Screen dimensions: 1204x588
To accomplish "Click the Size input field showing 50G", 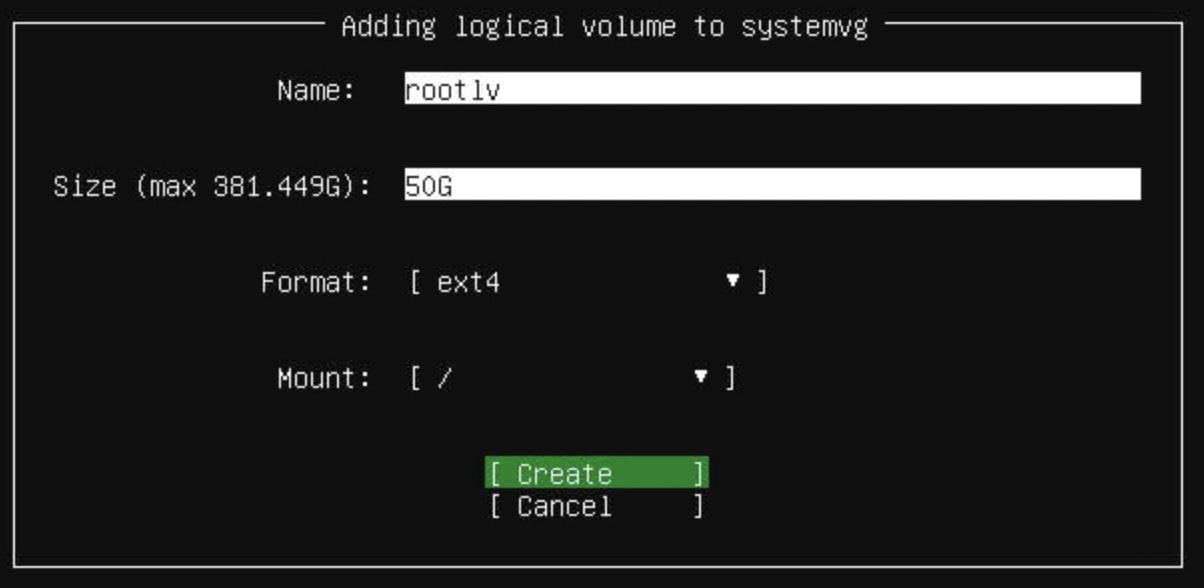I will click(x=770, y=185).
